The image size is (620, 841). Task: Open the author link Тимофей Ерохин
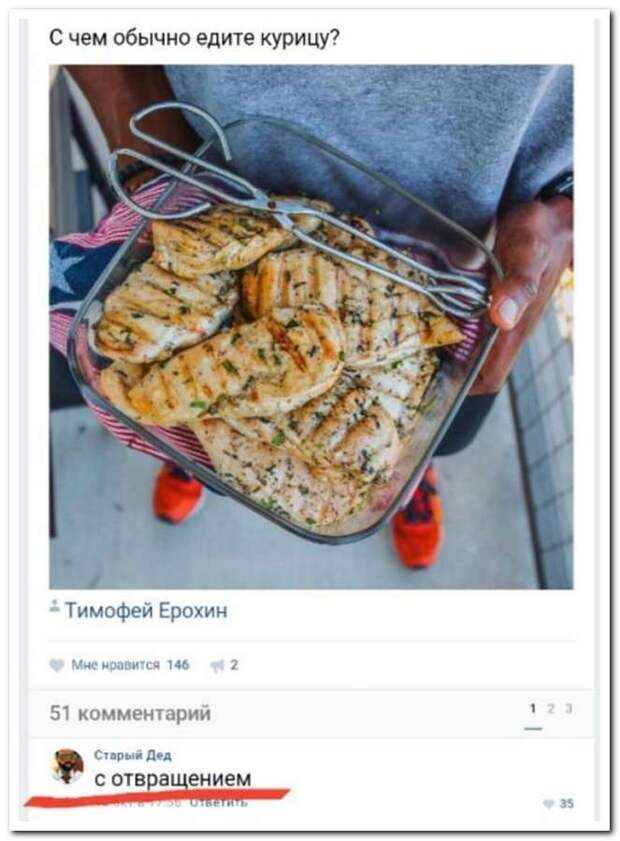pos(146,610)
